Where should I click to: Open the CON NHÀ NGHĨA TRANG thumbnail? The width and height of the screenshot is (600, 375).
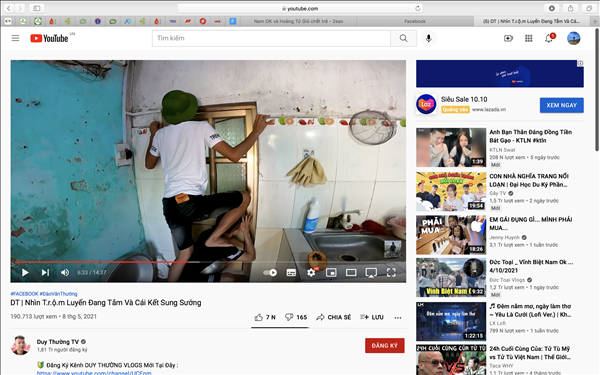click(x=451, y=191)
